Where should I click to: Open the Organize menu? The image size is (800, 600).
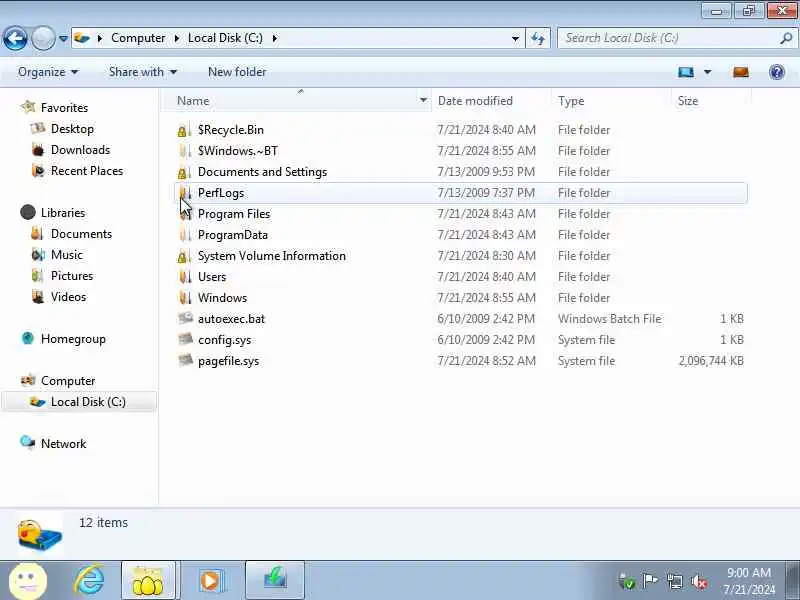[x=48, y=72]
